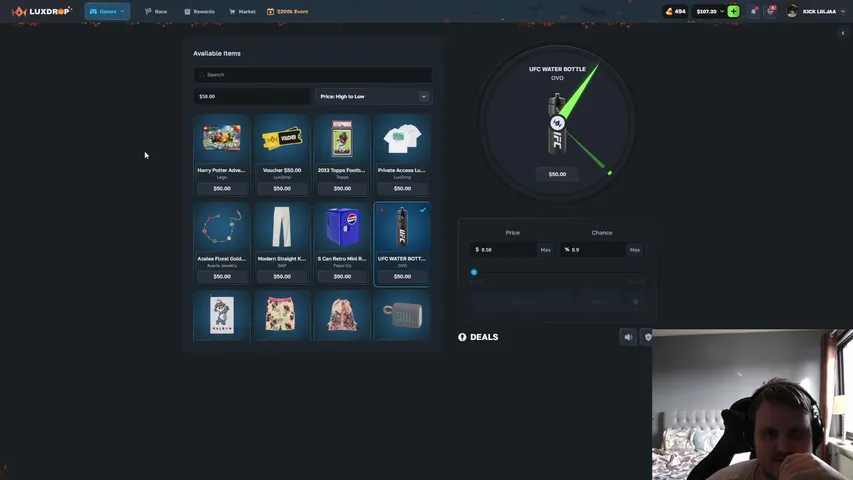Click the LuxDrop logo
This screenshot has width=853, height=480.
pyautogui.click(x=41, y=11)
